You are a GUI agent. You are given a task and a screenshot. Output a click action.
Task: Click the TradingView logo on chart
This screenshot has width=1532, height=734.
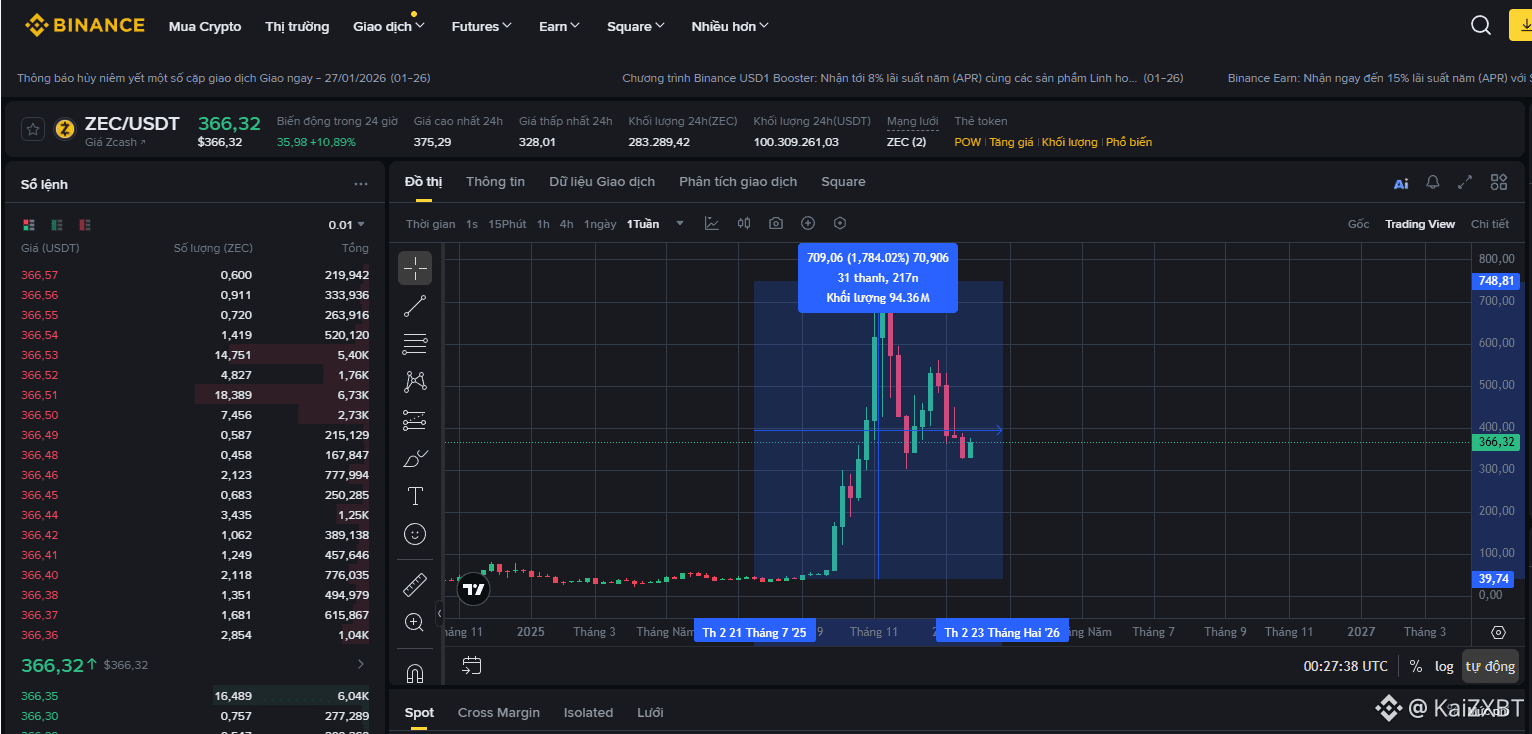point(474,589)
